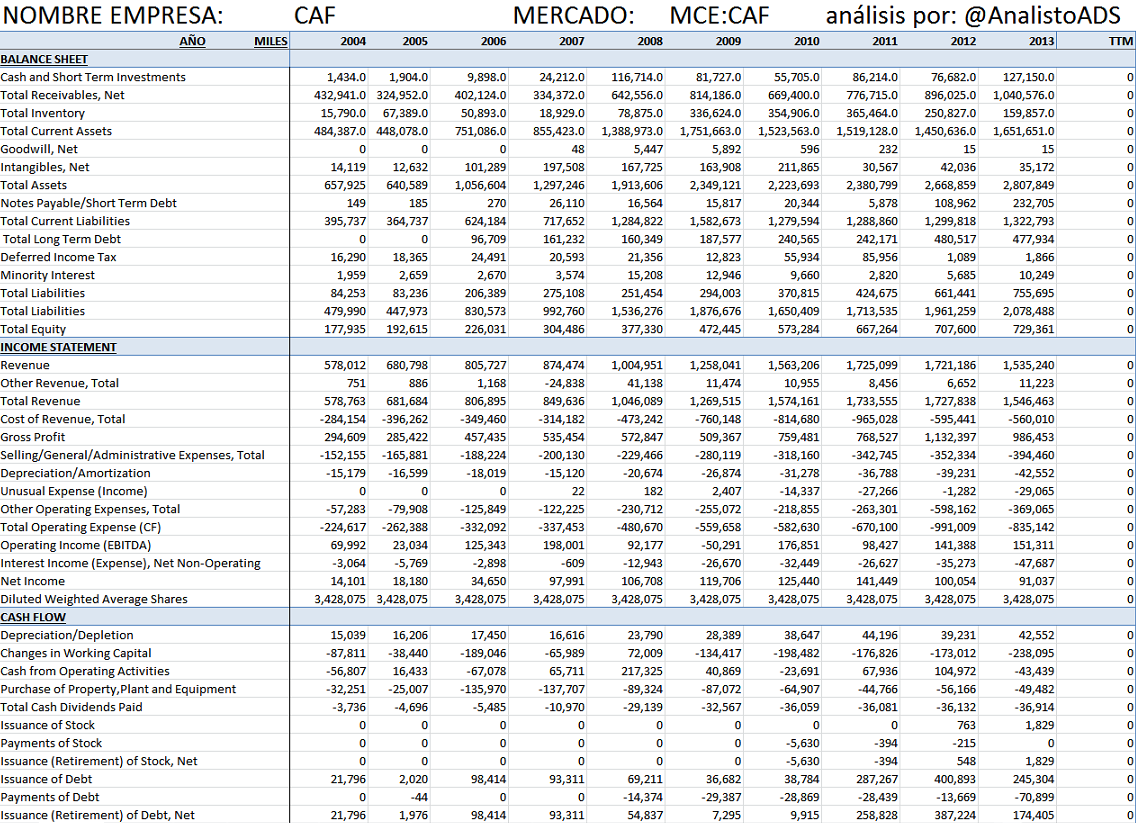Select the NOMBRE EMPRESA label cell
Image resolution: width=1137 pixels, height=824 pixels.
[113, 15]
